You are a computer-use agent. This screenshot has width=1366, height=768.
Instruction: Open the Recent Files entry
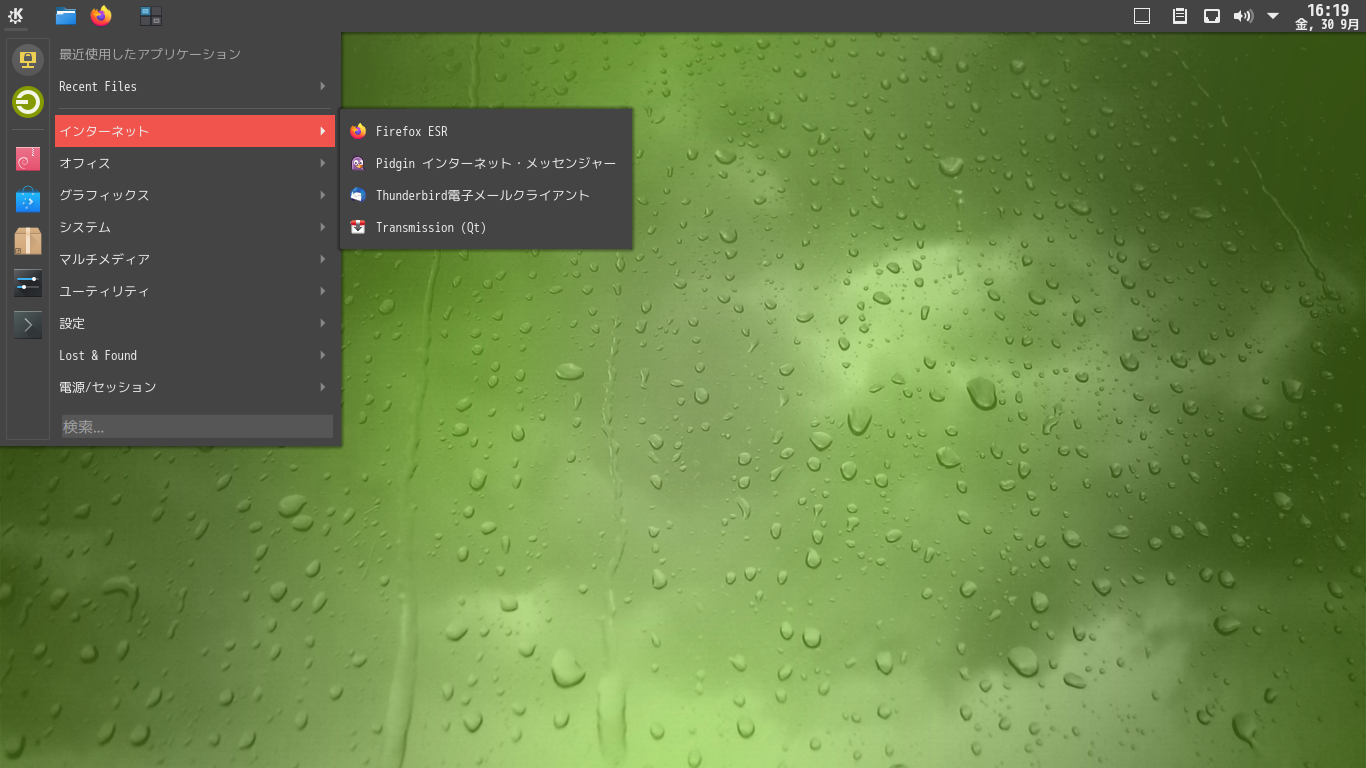[x=195, y=87]
